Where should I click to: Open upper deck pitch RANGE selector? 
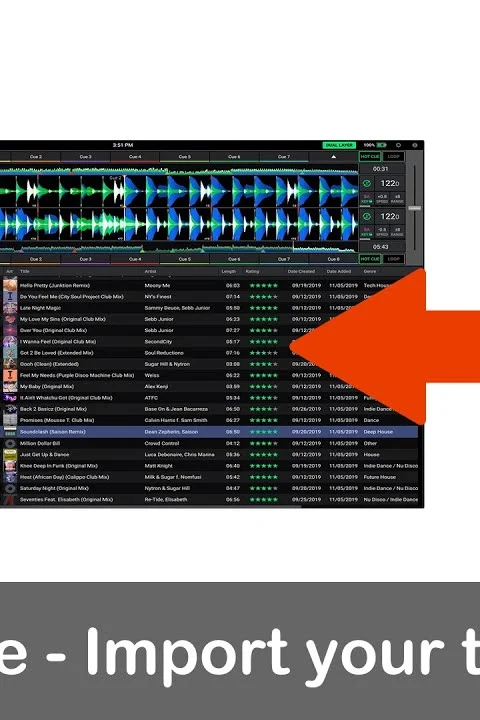[397, 199]
